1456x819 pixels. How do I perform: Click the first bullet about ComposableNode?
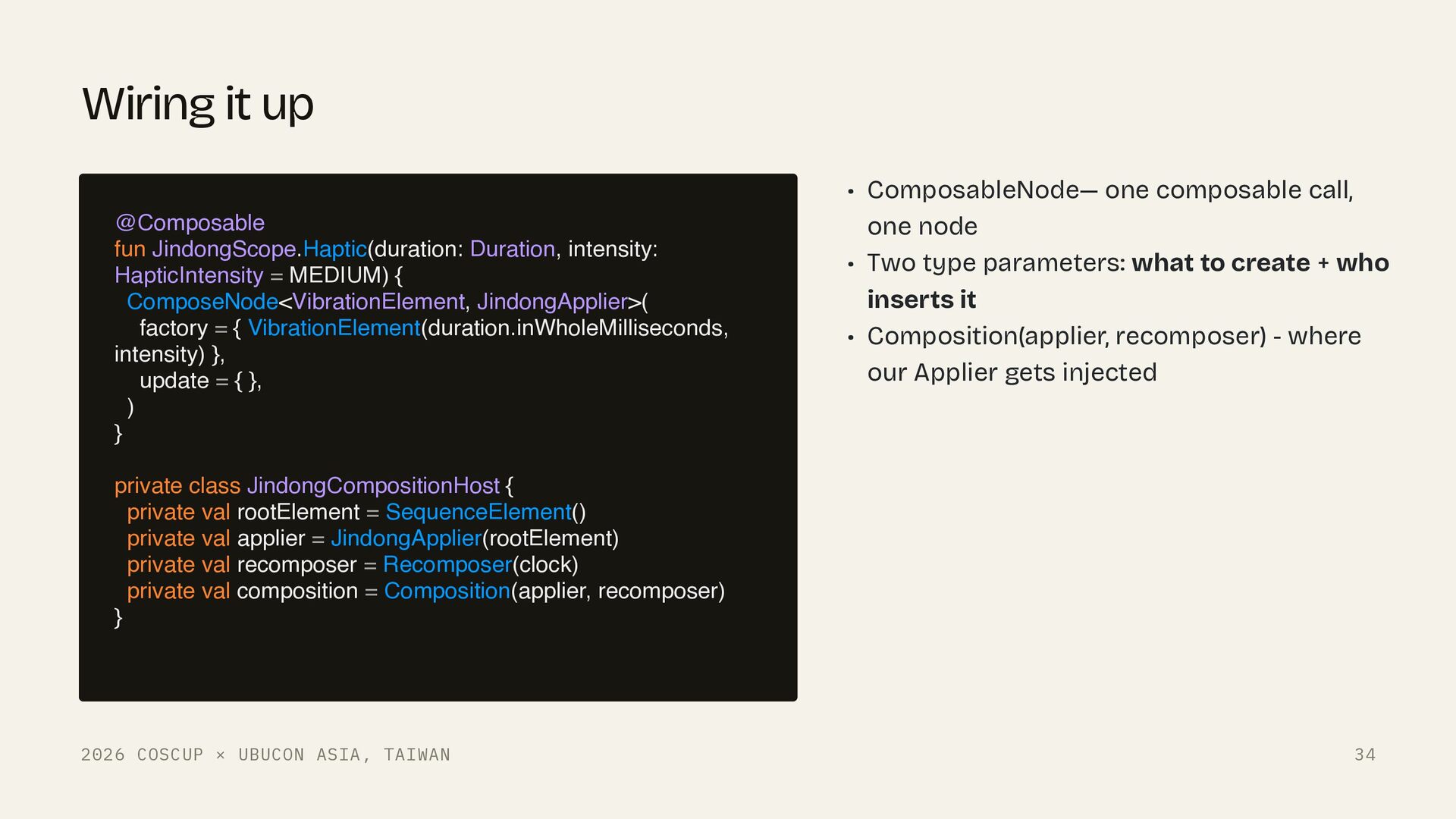[1110, 208]
